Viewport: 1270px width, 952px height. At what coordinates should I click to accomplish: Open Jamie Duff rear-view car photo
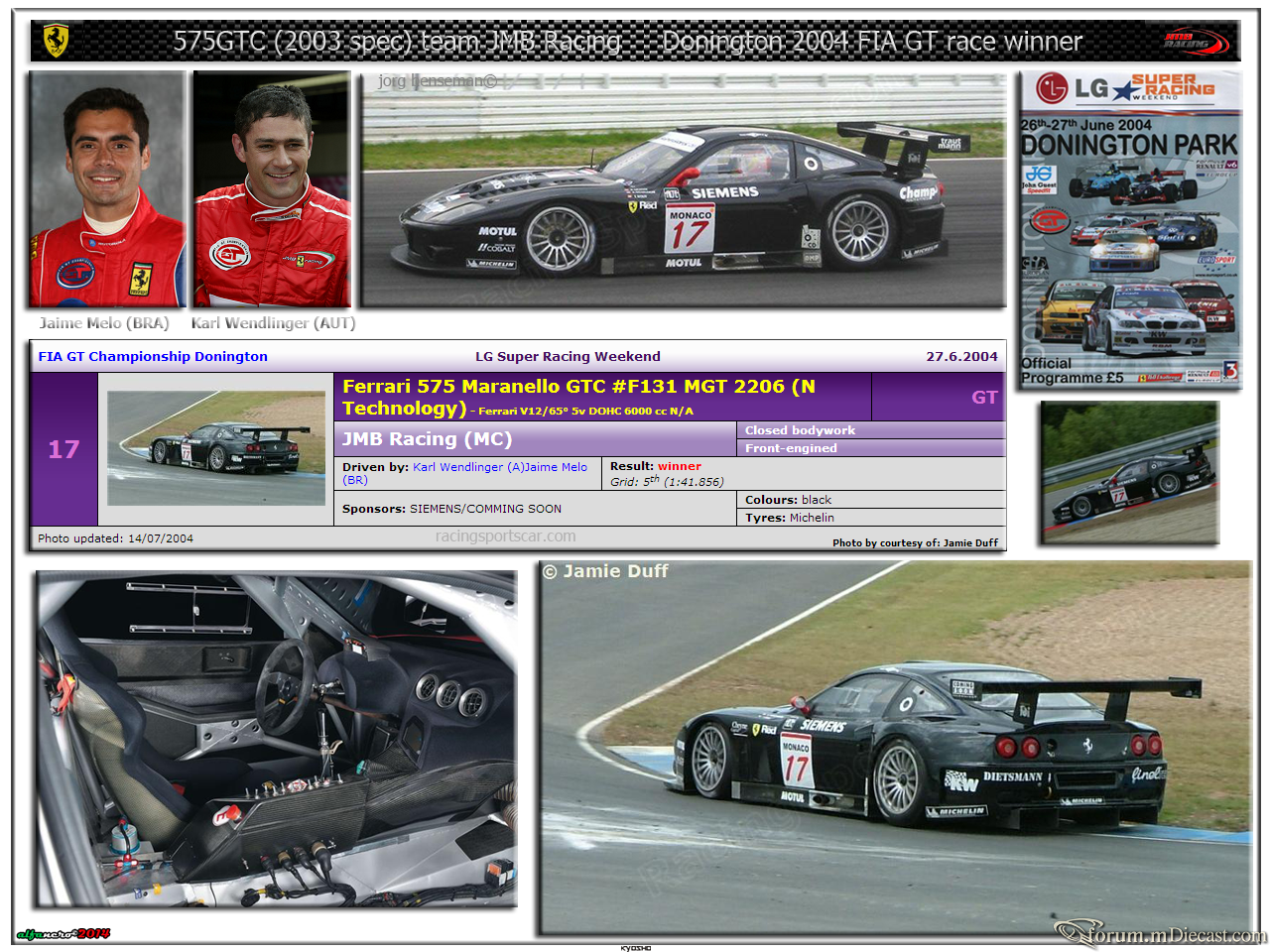(896, 748)
